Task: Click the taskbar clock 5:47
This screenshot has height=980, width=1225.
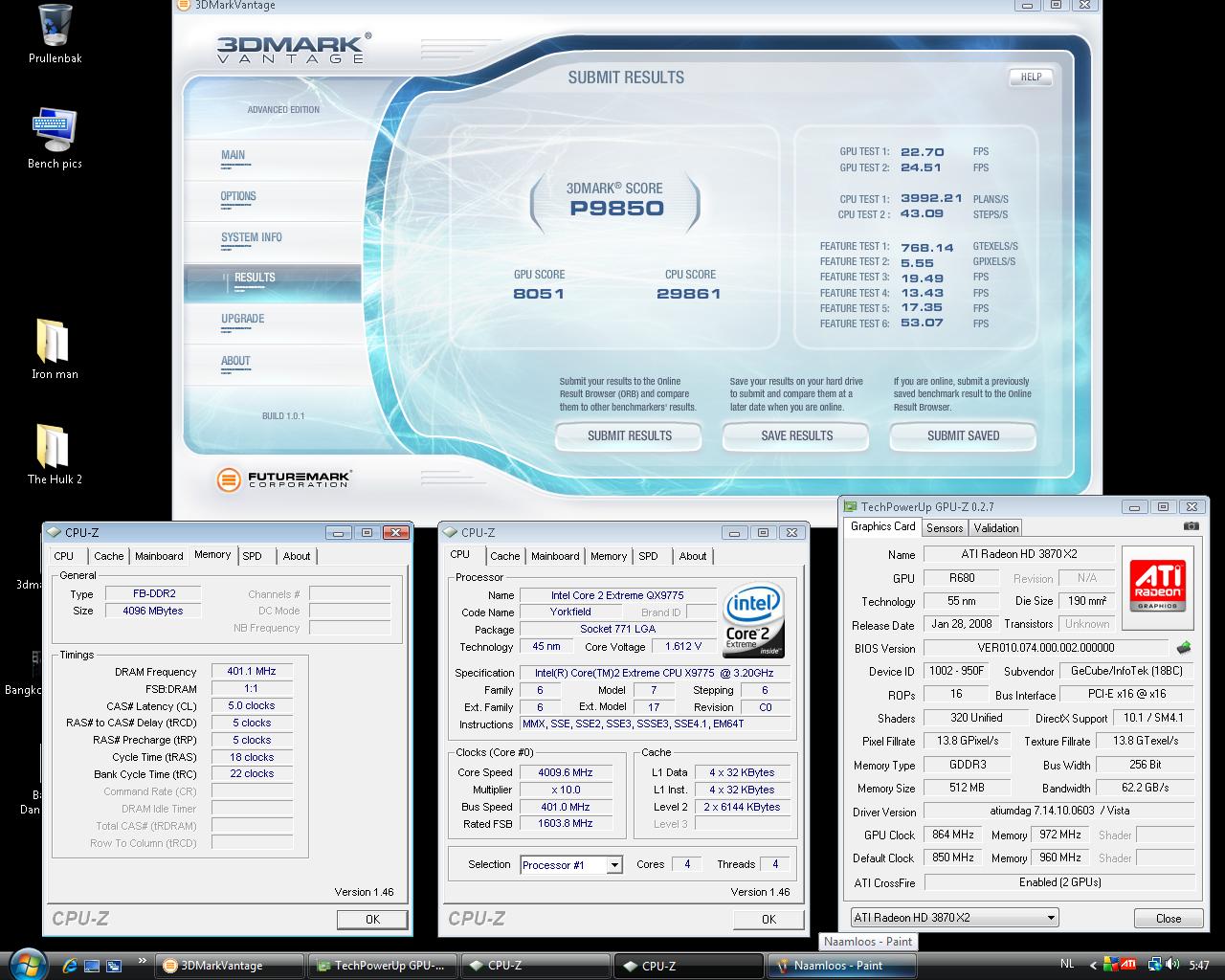Action: pos(1198,966)
